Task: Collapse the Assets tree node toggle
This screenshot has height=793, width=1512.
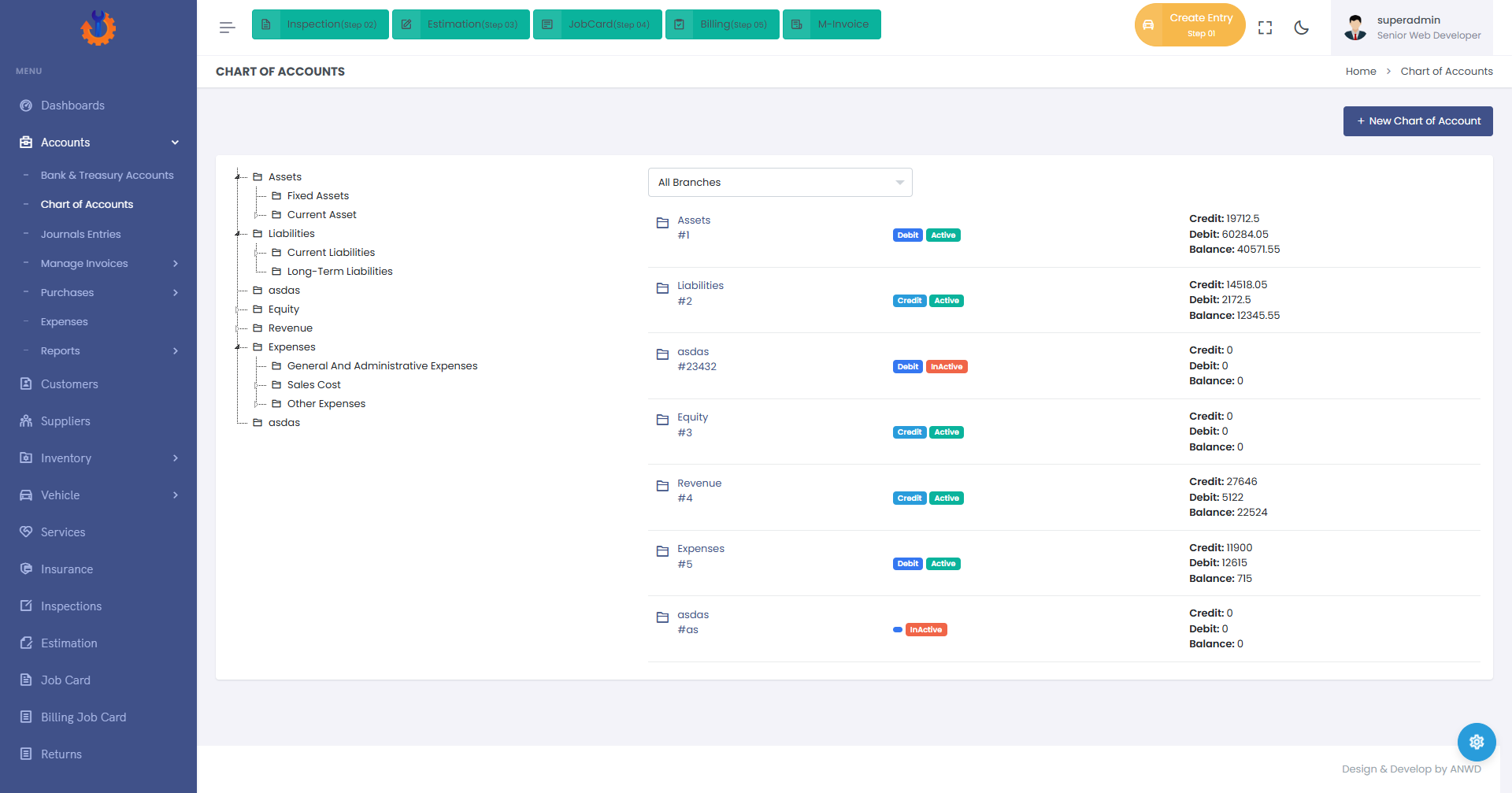Action: [238, 177]
